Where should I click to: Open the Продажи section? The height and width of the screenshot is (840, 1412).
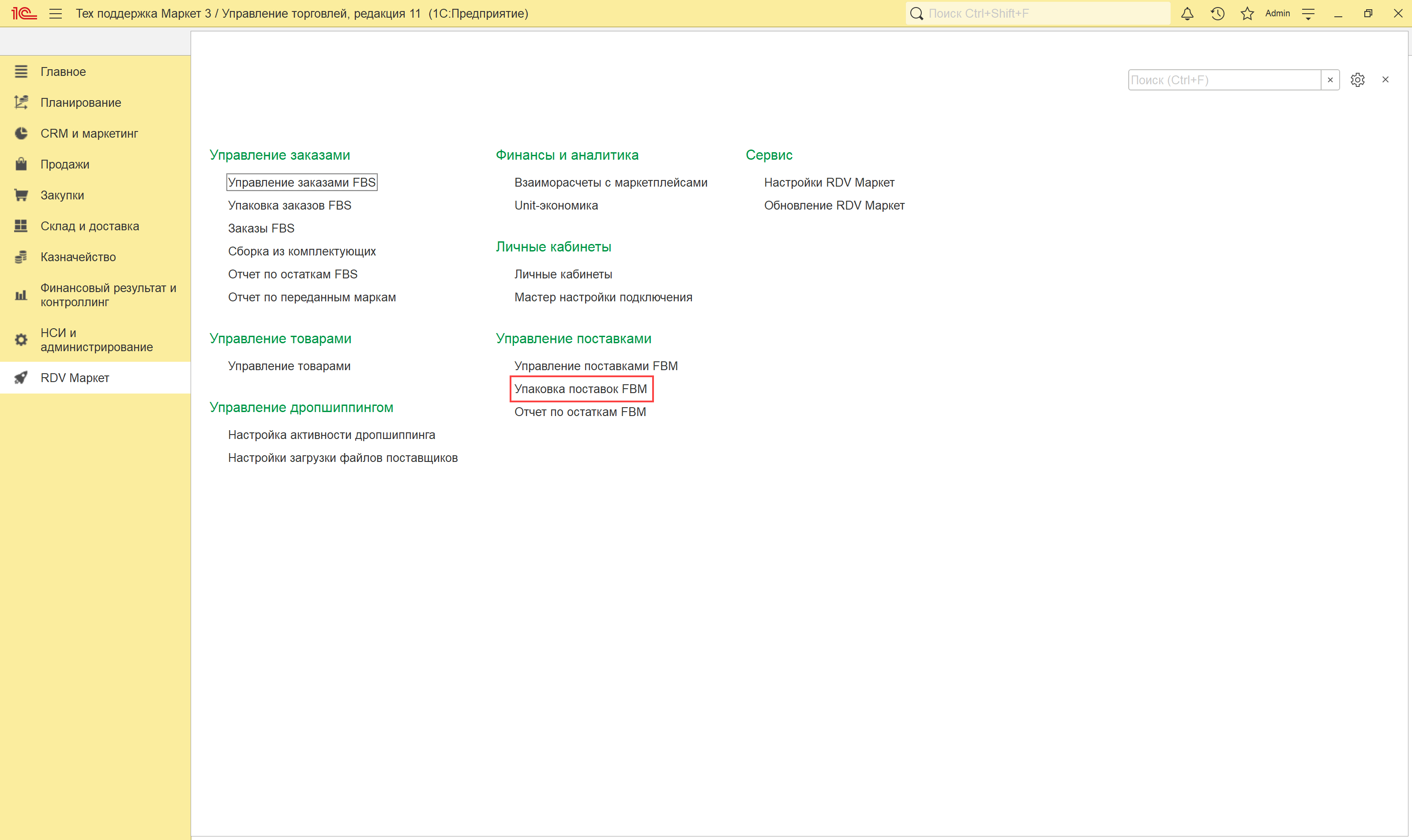coord(64,164)
